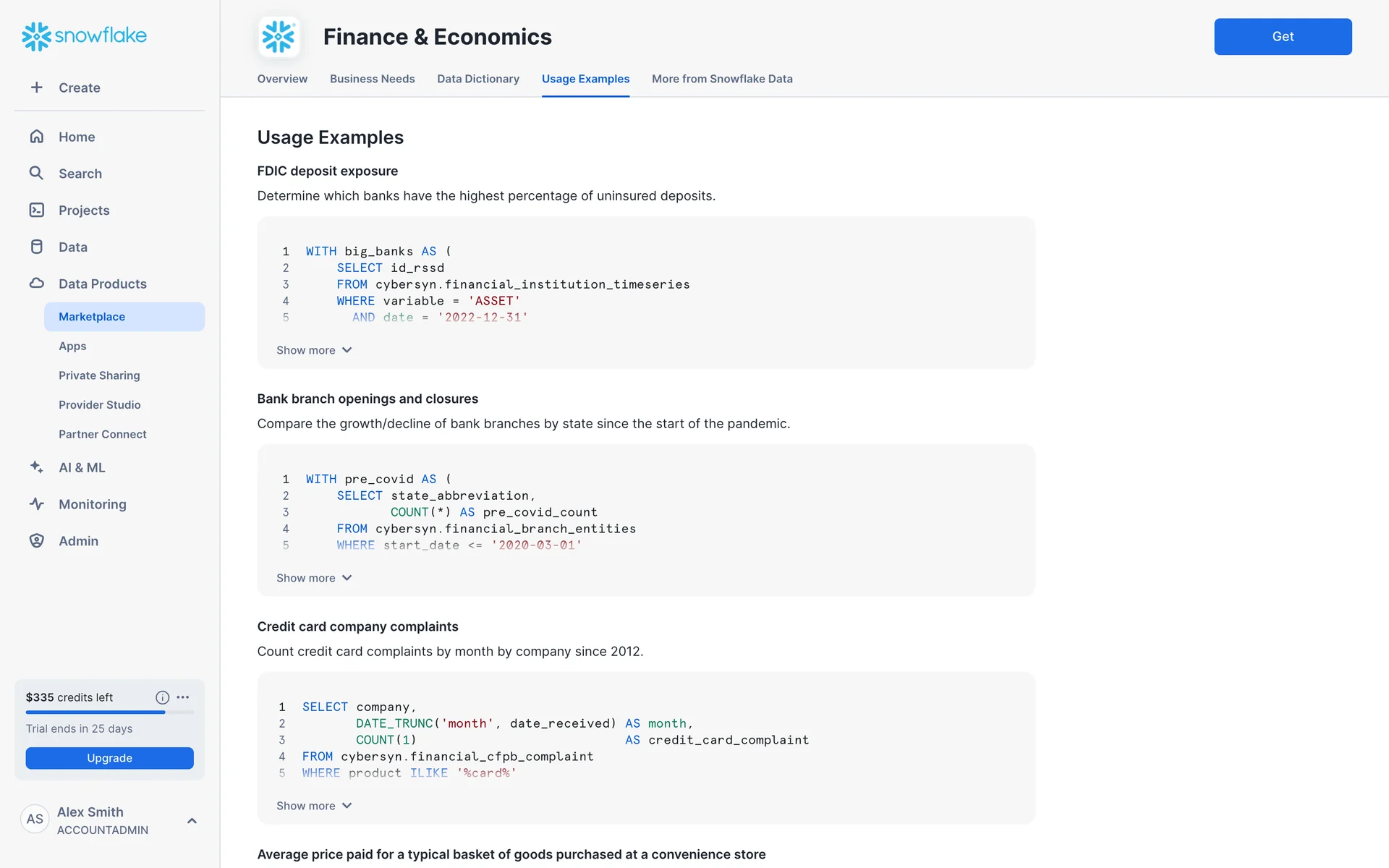Switch to the Data Dictionary tab

pos(478,79)
